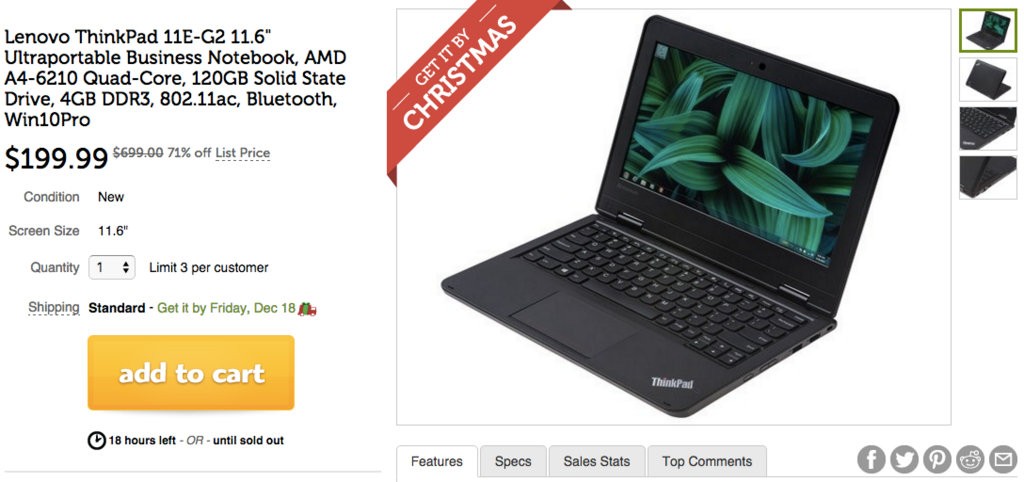Share this deal on Reddit
This screenshot has width=1024, height=482.
(970, 460)
